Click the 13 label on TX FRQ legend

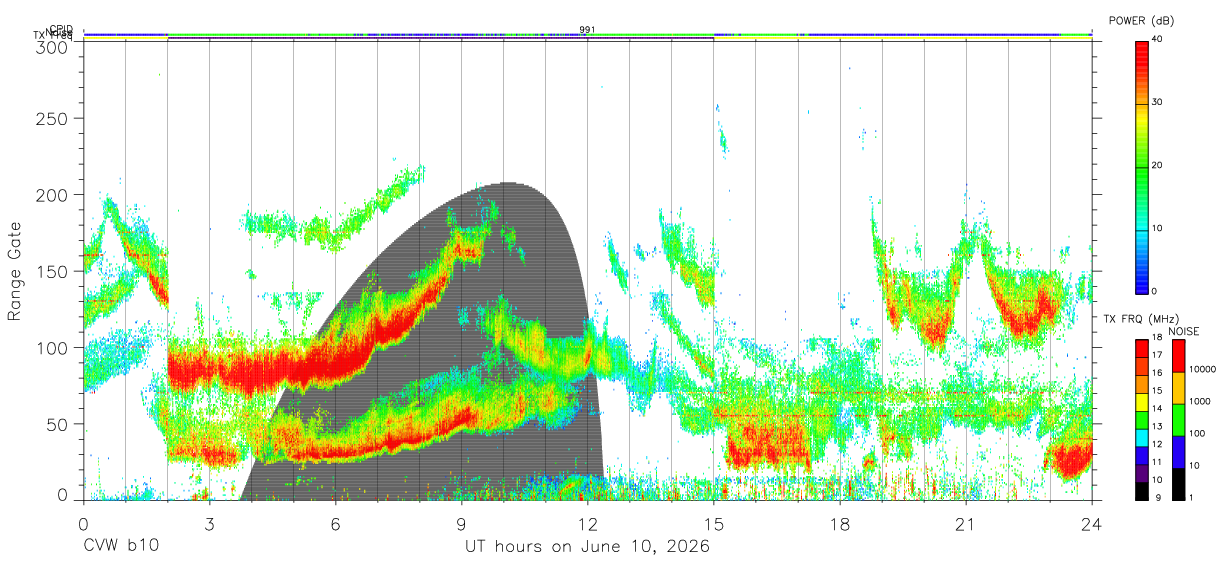(1156, 427)
